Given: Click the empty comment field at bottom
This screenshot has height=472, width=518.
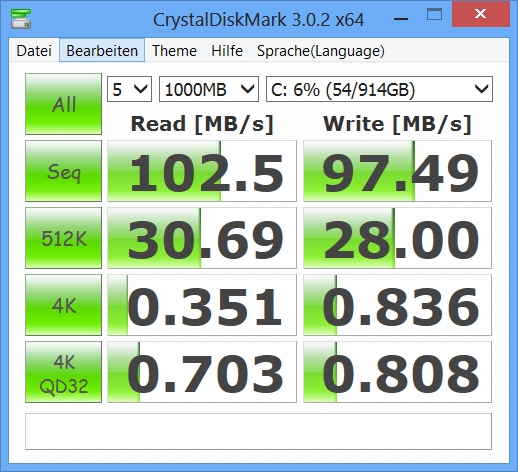Looking at the screenshot, I should tap(258, 432).
